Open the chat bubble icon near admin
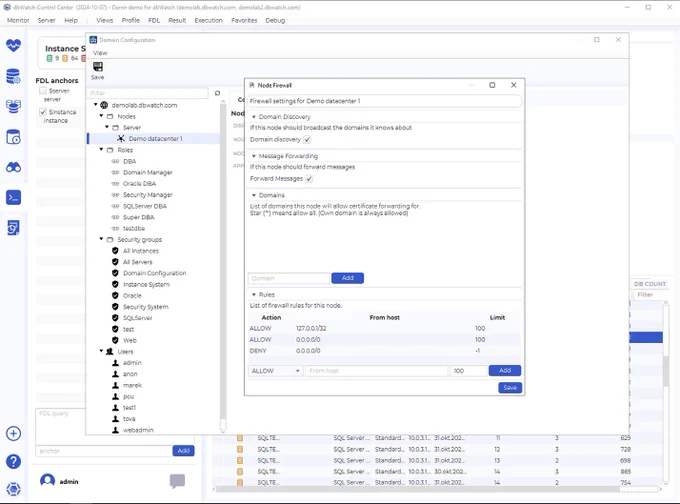Viewport: 680px width, 504px height. 177,481
